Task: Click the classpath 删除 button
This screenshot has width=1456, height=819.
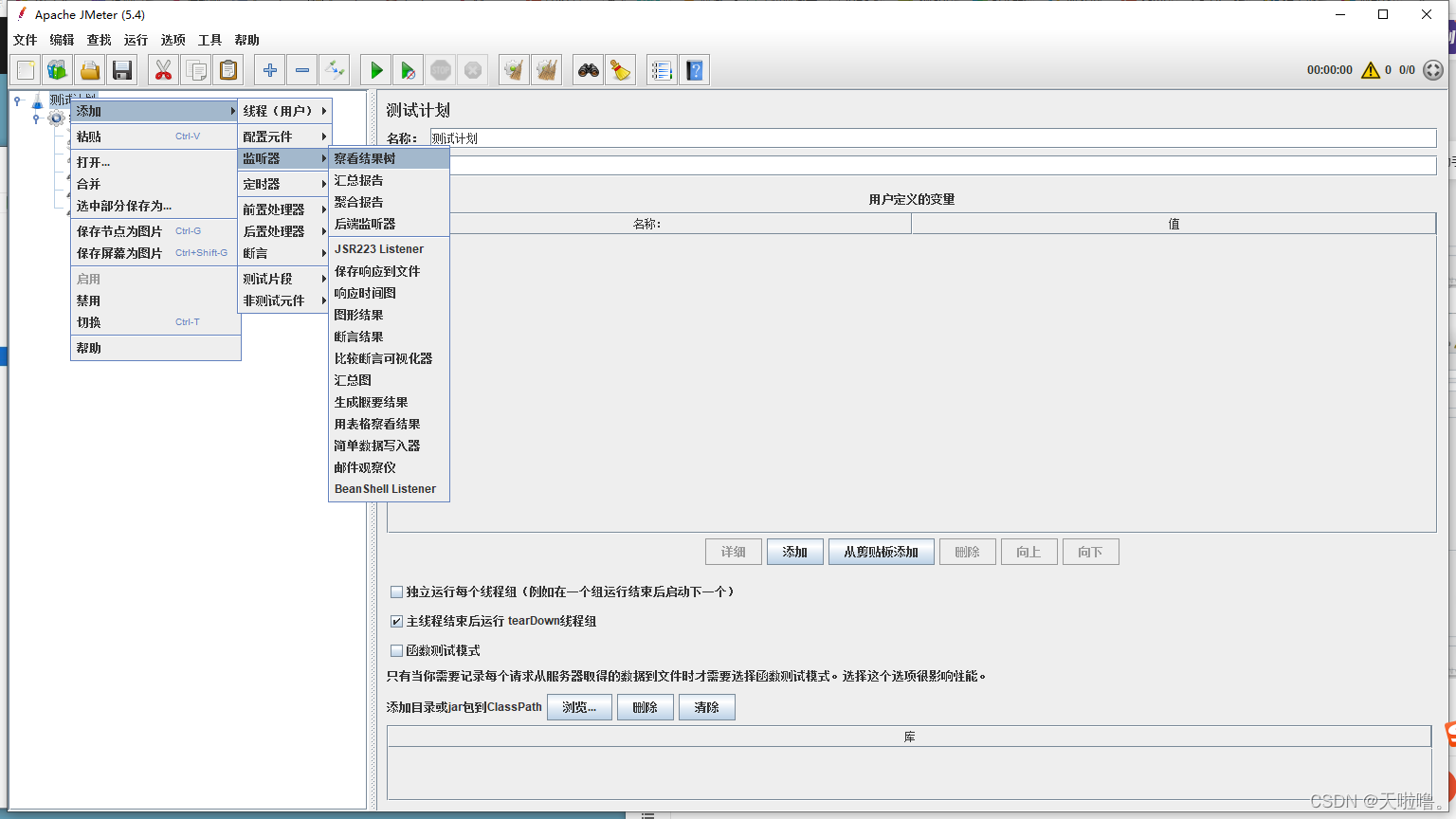Action: click(645, 707)
